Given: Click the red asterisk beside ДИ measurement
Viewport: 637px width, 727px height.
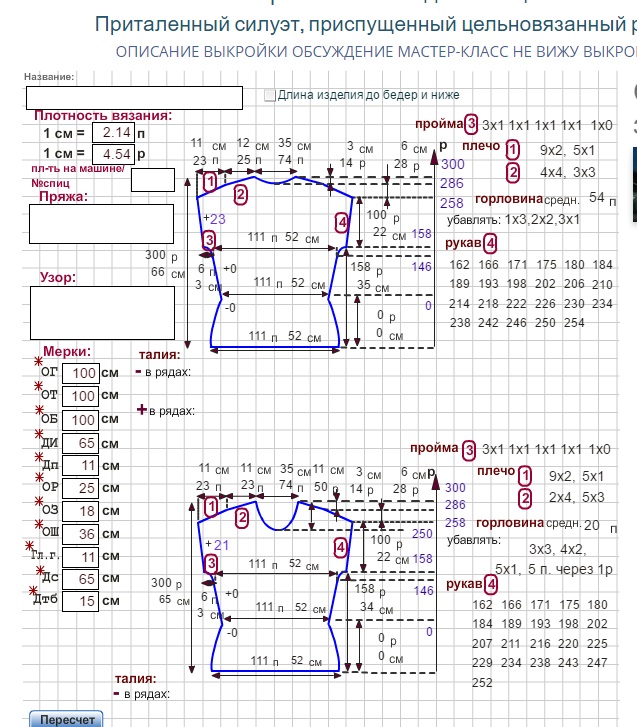Looking at the screenshot, I should pyautogui.click(x=40, y=433).
